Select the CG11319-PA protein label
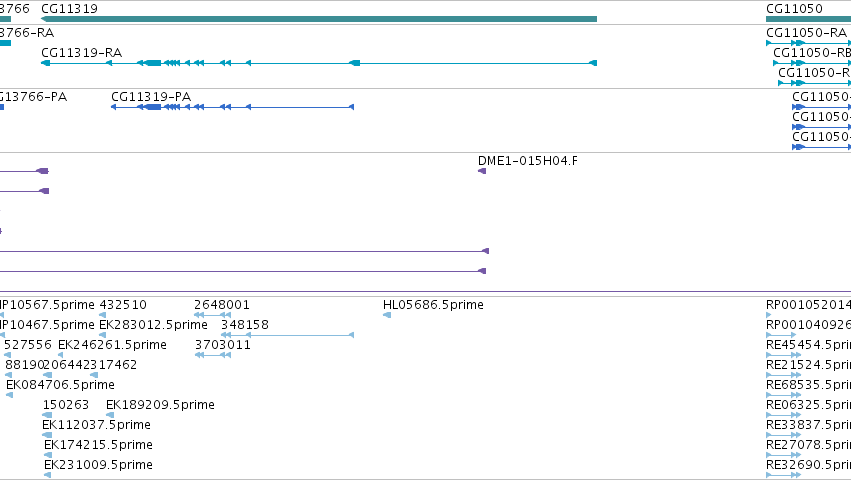The width and height of the screenshot is (851, 480). (151, 97)
